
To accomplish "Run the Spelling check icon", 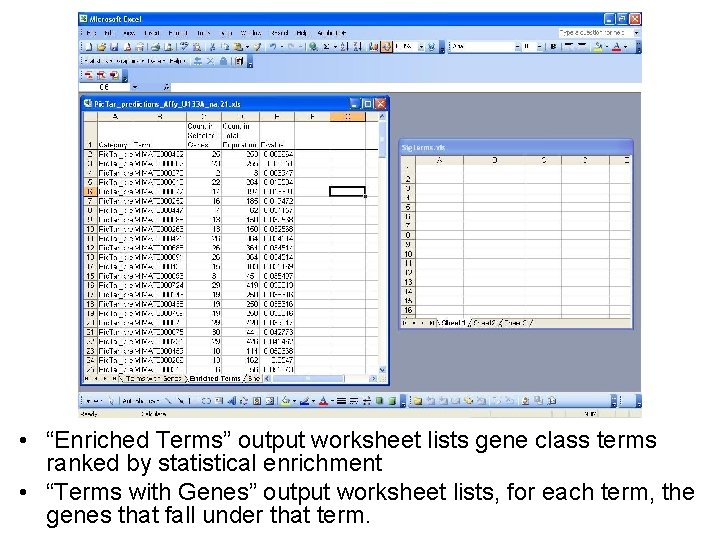I will pyautogui.click(x=184, y=46).
